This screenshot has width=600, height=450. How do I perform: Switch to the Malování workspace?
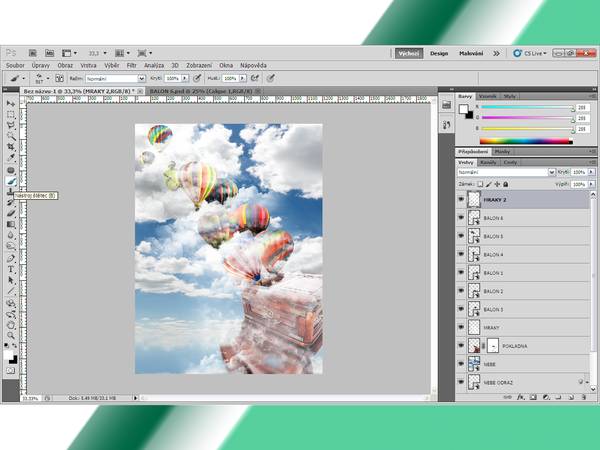tap(473, 53)
